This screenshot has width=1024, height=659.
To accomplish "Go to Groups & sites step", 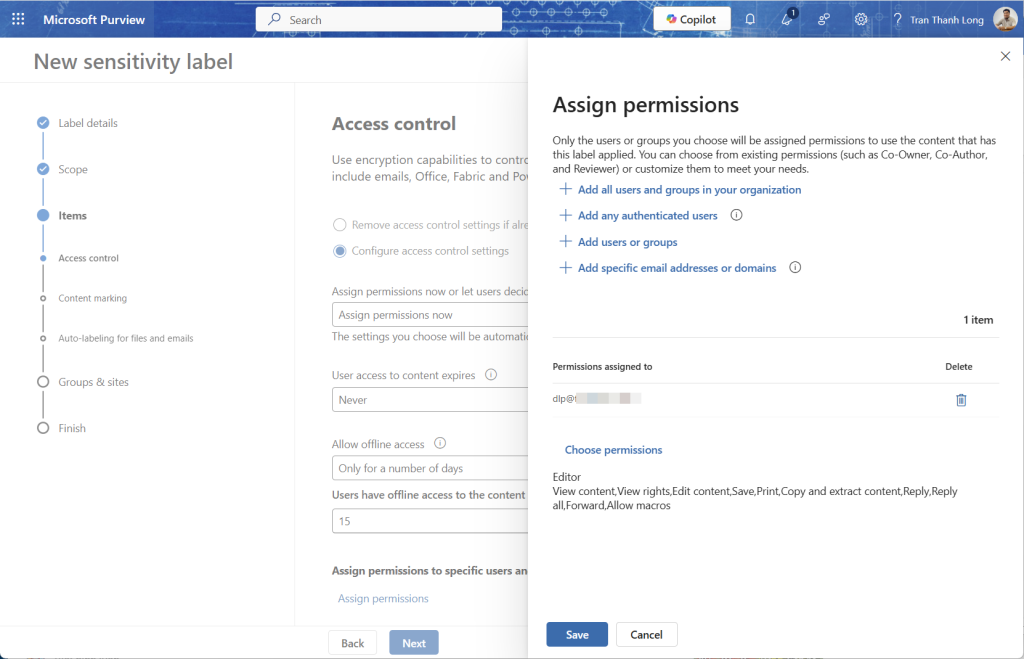I will (x=93, y=382).
